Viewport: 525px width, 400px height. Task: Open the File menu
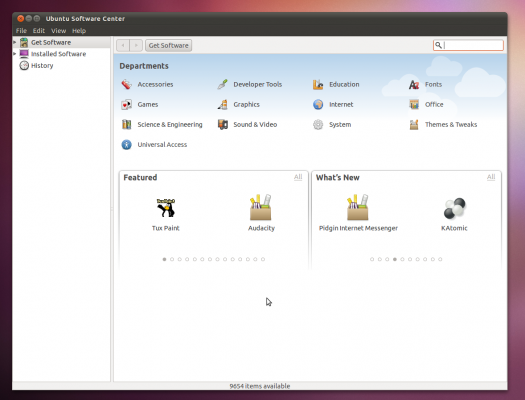[x=21, y=31]
